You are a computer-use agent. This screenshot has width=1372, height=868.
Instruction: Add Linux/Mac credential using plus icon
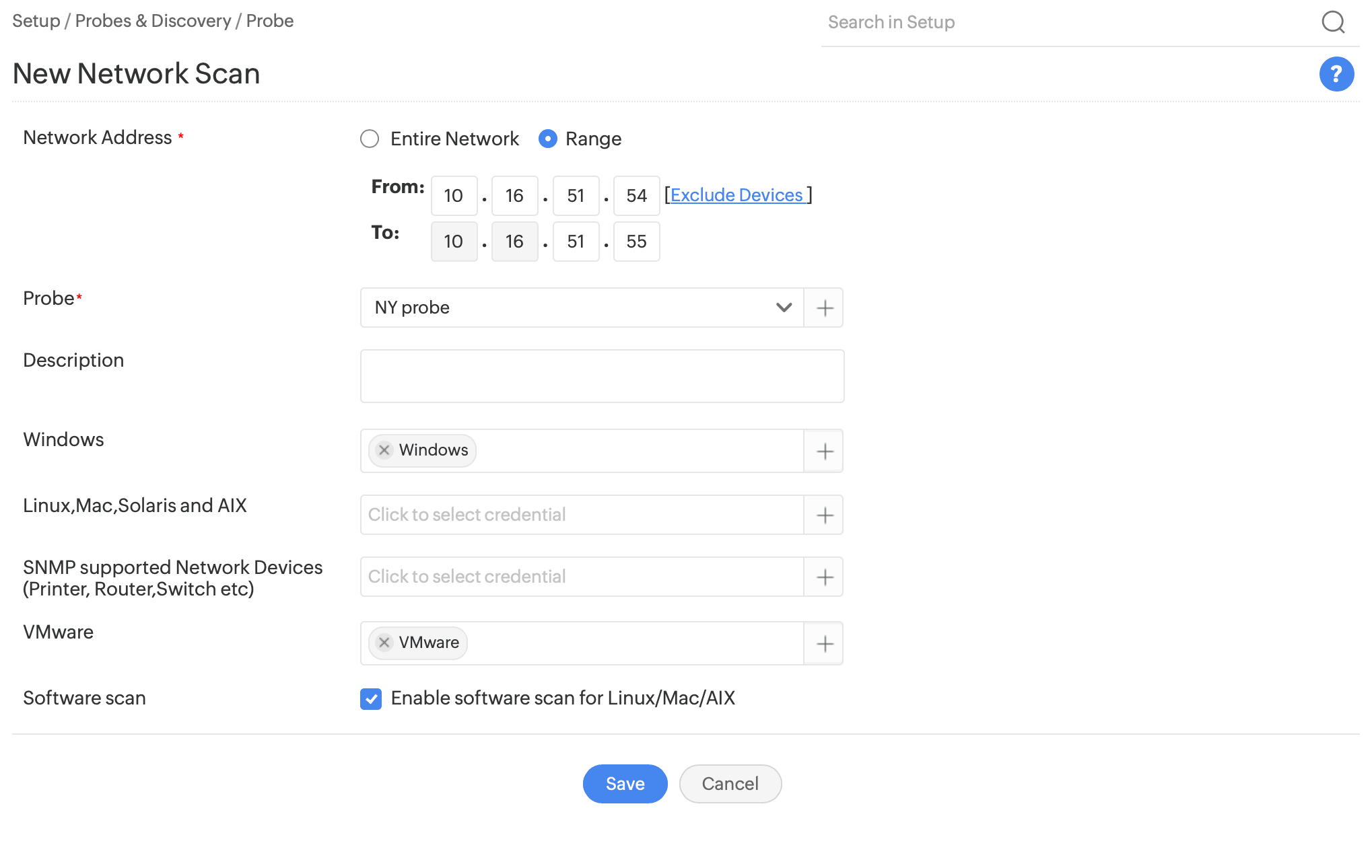click(824, 515)
